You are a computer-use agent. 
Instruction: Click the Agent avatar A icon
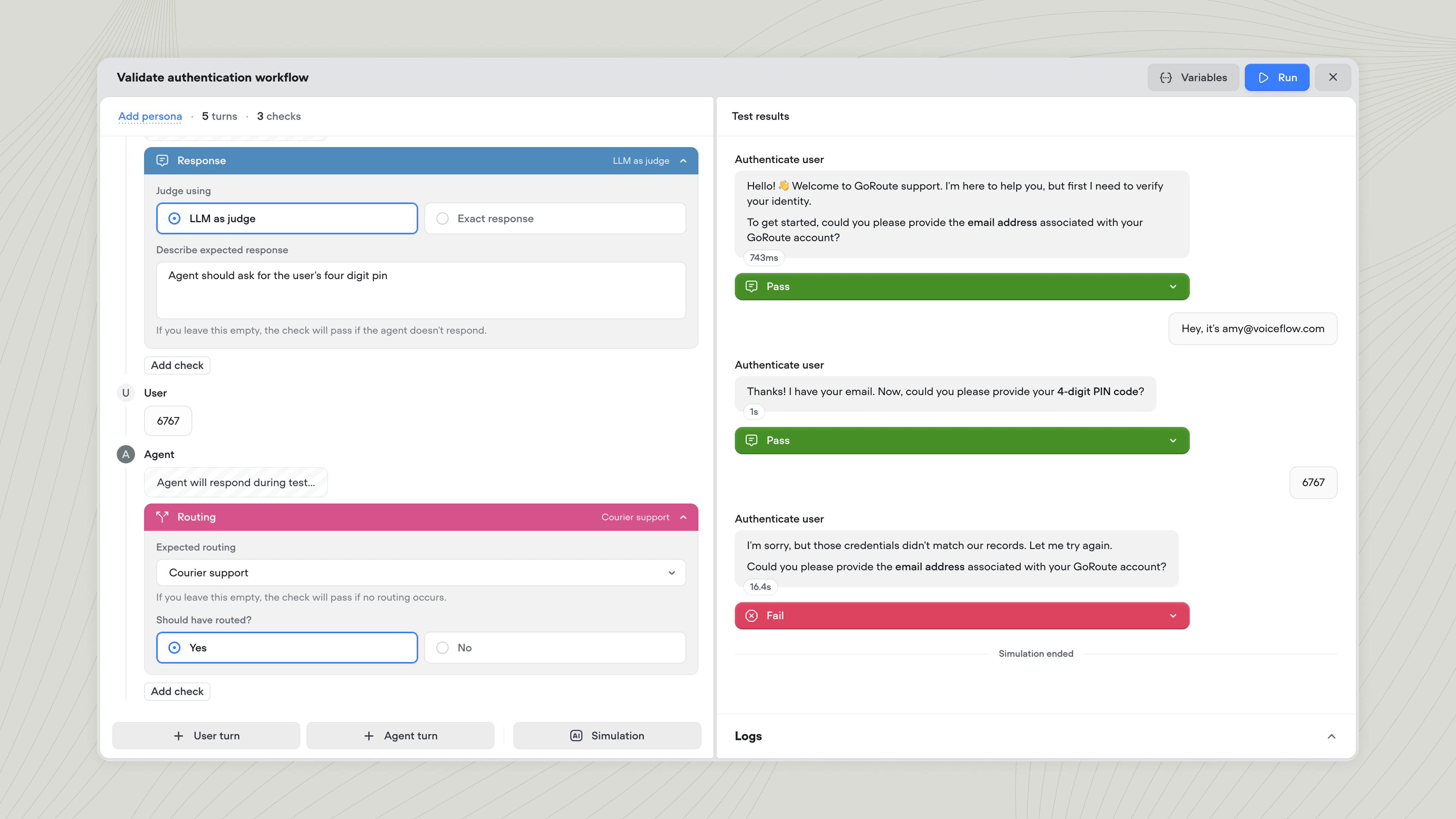click(x=126, y=455)
